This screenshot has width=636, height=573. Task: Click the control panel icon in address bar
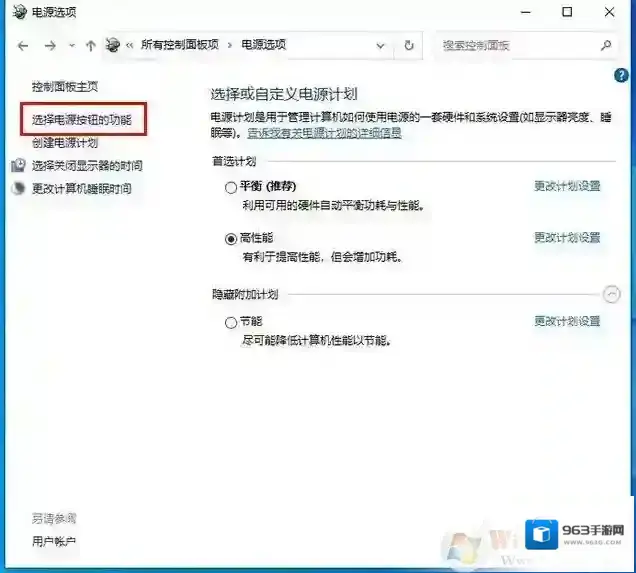(x=113, y=45)
